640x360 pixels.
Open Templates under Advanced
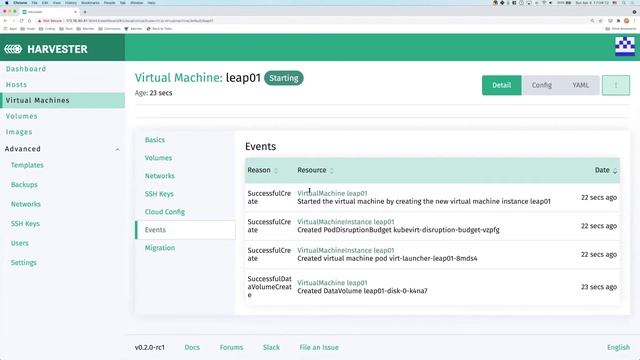(27, 165)
